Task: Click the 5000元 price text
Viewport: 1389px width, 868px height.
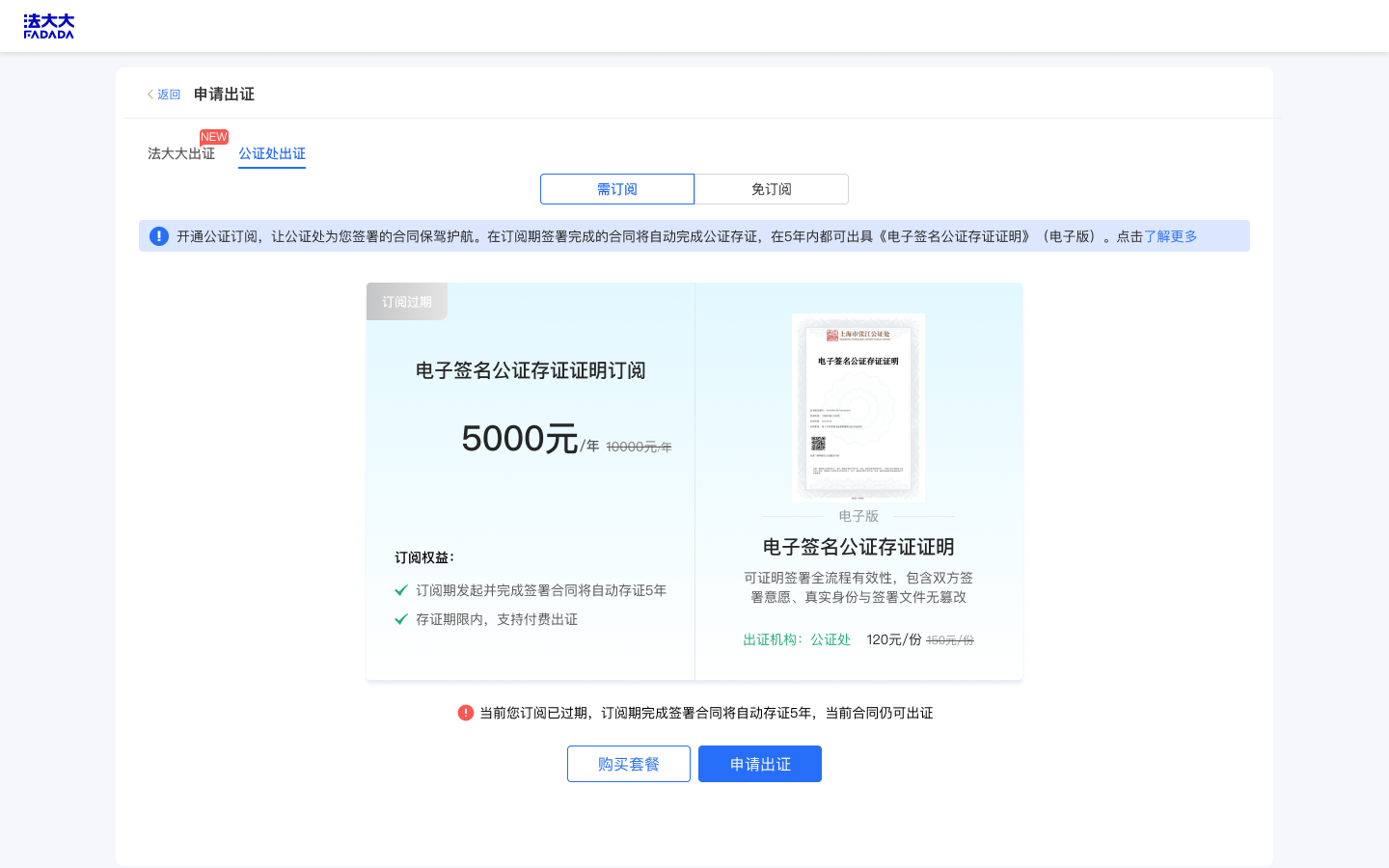Action: [x=520, y=439]
